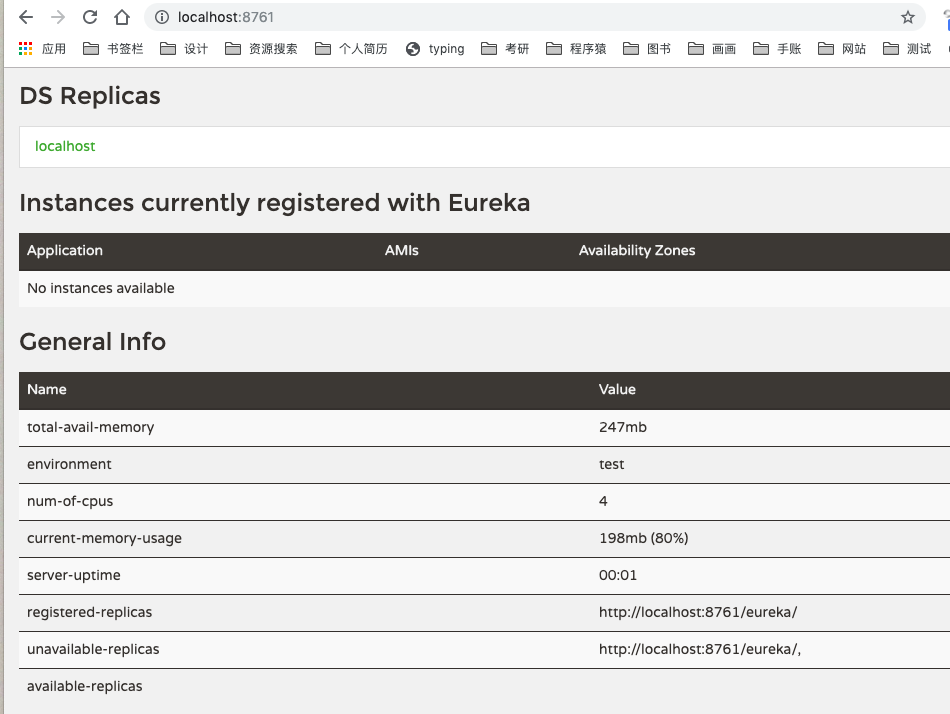The image size is (950, 714).
Task: Bookmark this page with the star icon
Action: click(x=907, y=17)
